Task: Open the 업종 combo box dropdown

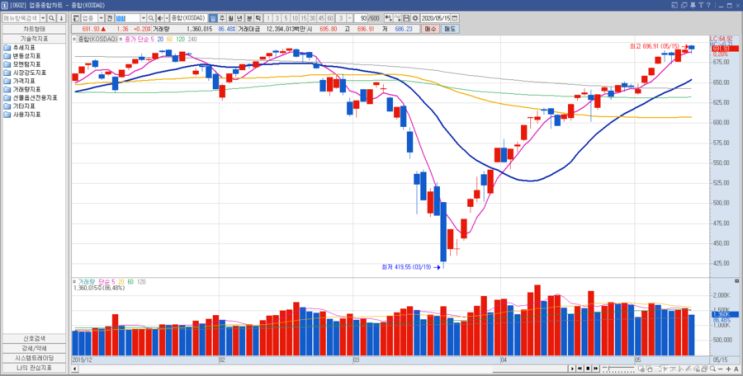Action: tap(101, 18)
